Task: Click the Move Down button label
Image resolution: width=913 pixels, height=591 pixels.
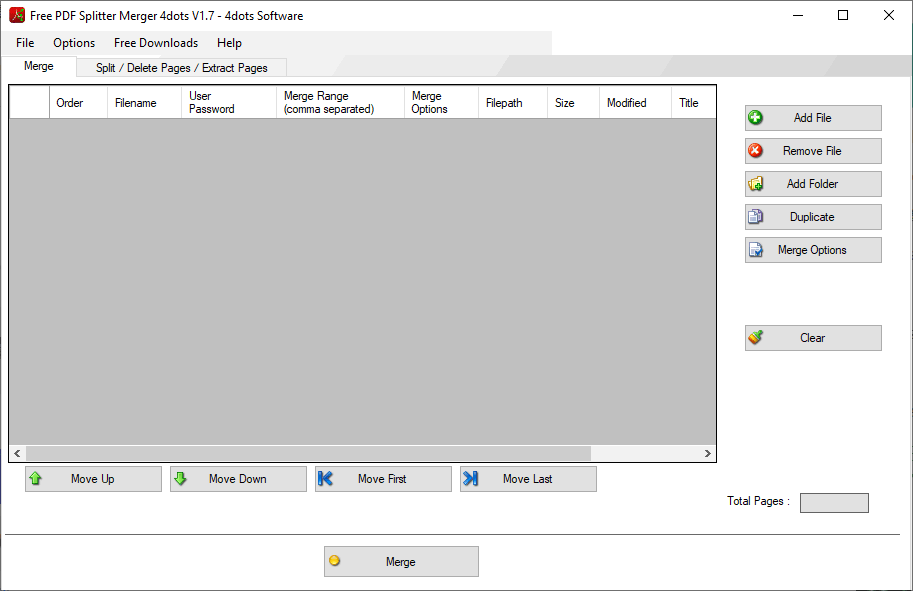Action: click(238, 479)
